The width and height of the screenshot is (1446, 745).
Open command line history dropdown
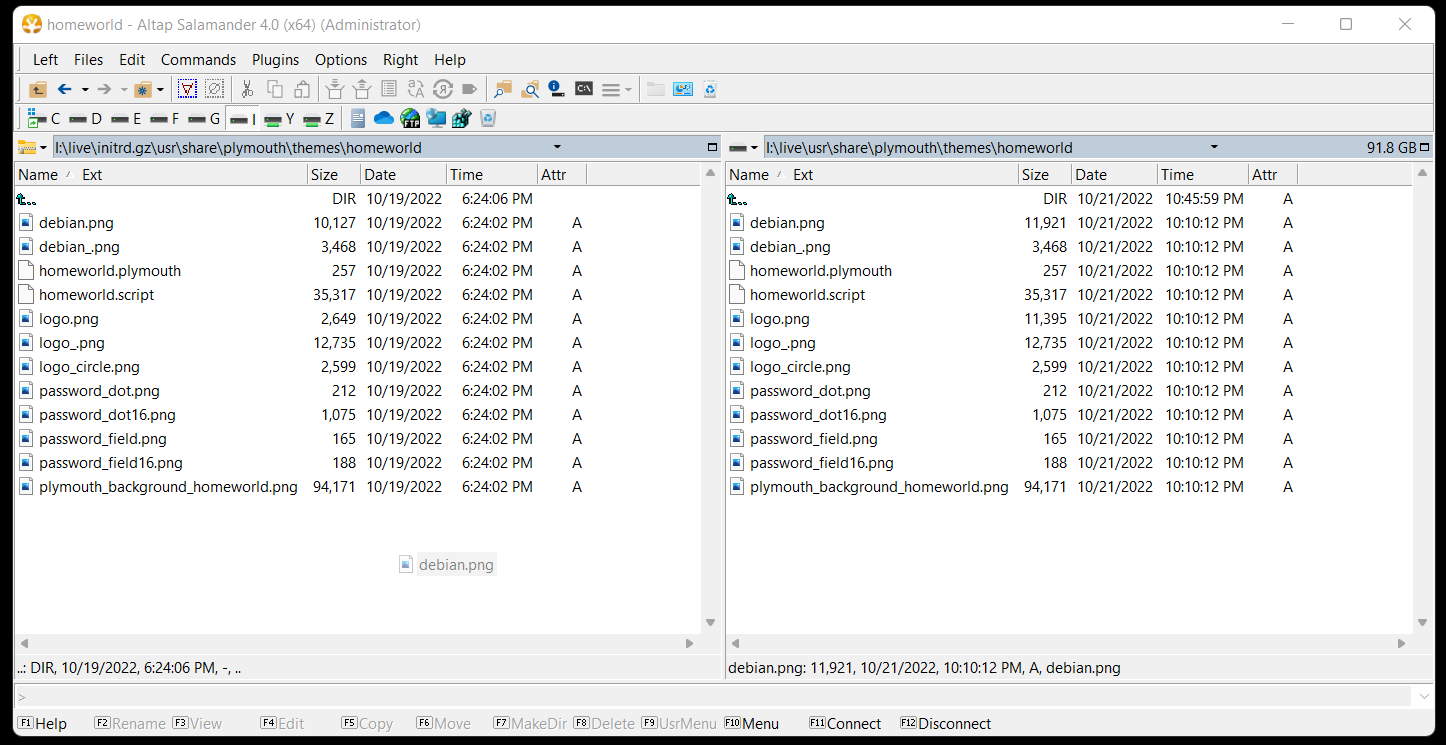coord(1423,697)
